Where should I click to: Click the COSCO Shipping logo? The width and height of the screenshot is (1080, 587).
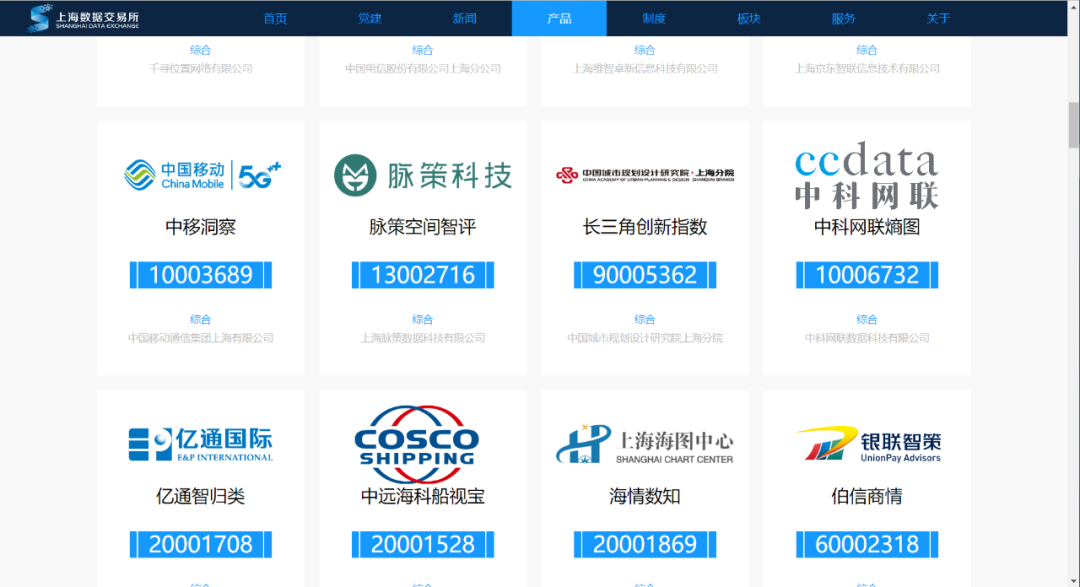416,444
